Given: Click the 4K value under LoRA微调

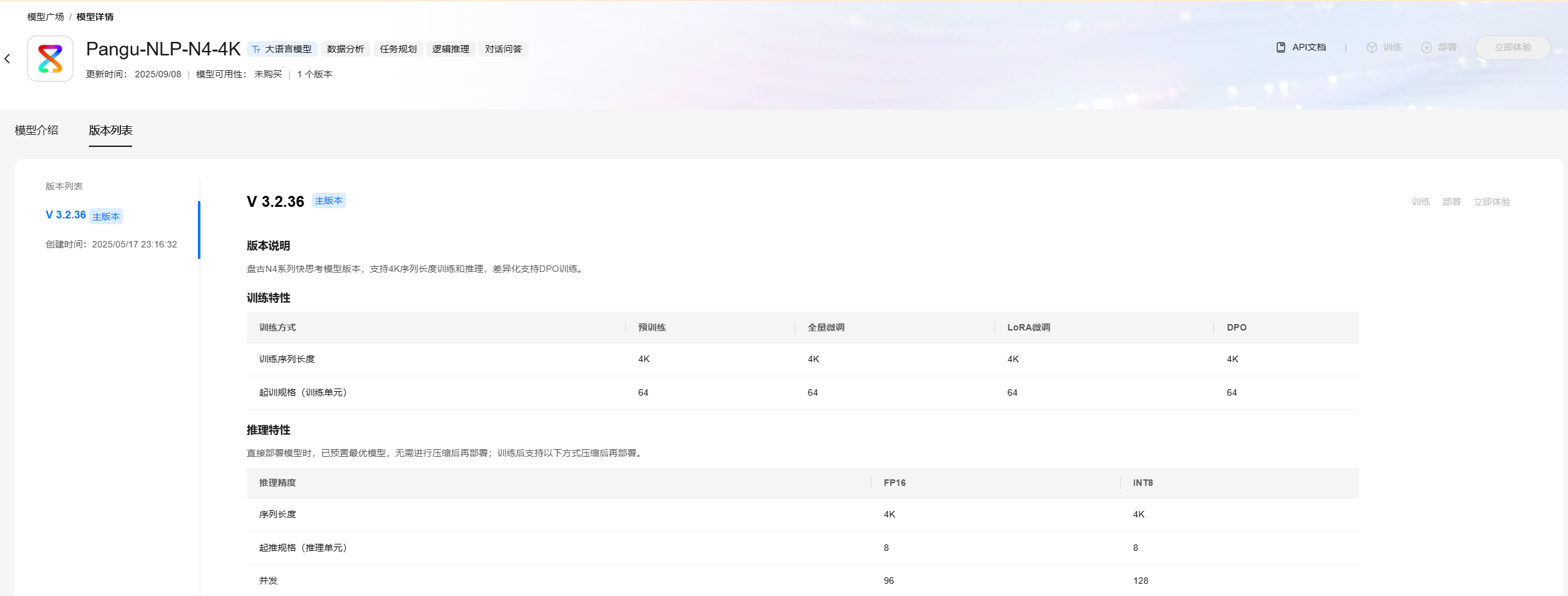Looking at the screenshot, I should coord(1014,359).
